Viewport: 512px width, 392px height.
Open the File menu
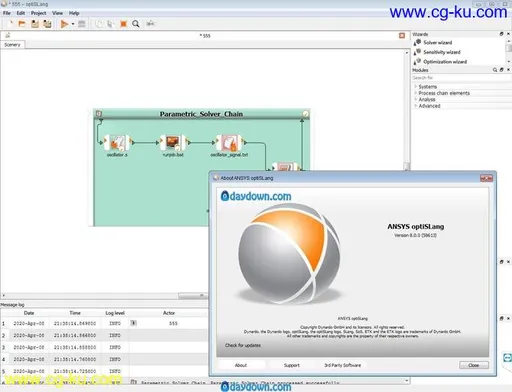[7, 13]
